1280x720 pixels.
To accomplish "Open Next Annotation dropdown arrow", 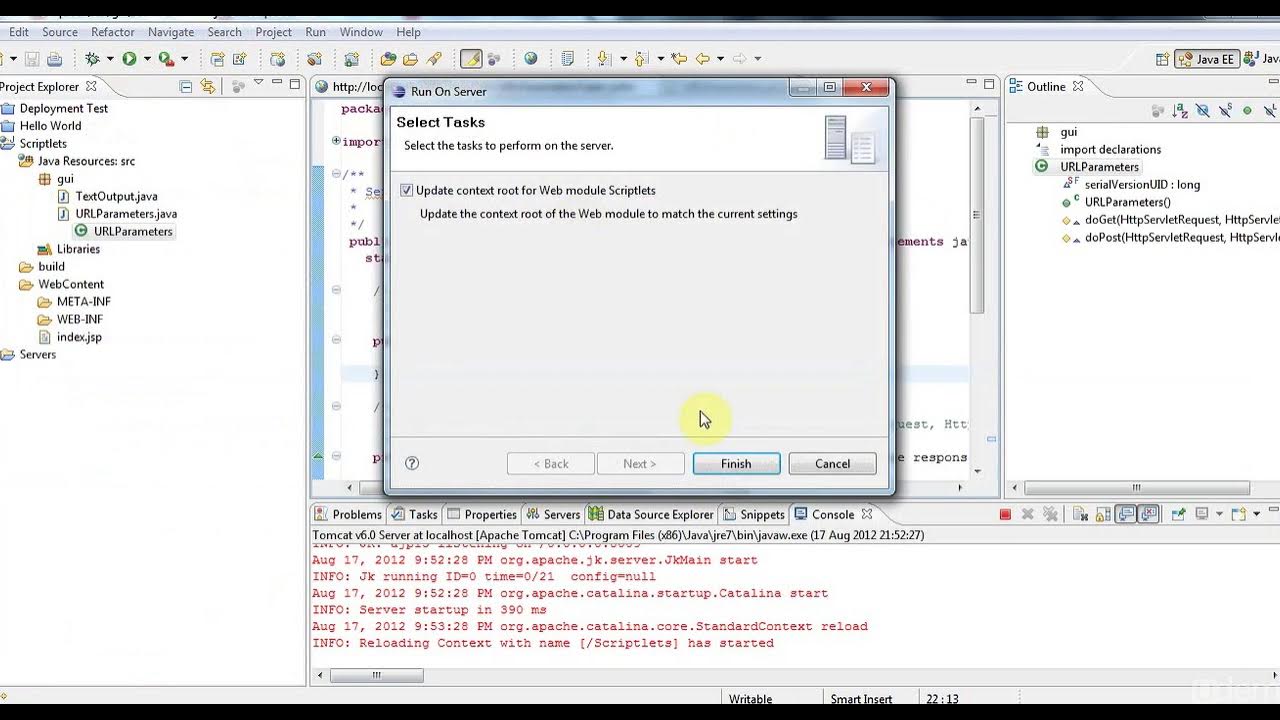I will (x=622, y=59).
